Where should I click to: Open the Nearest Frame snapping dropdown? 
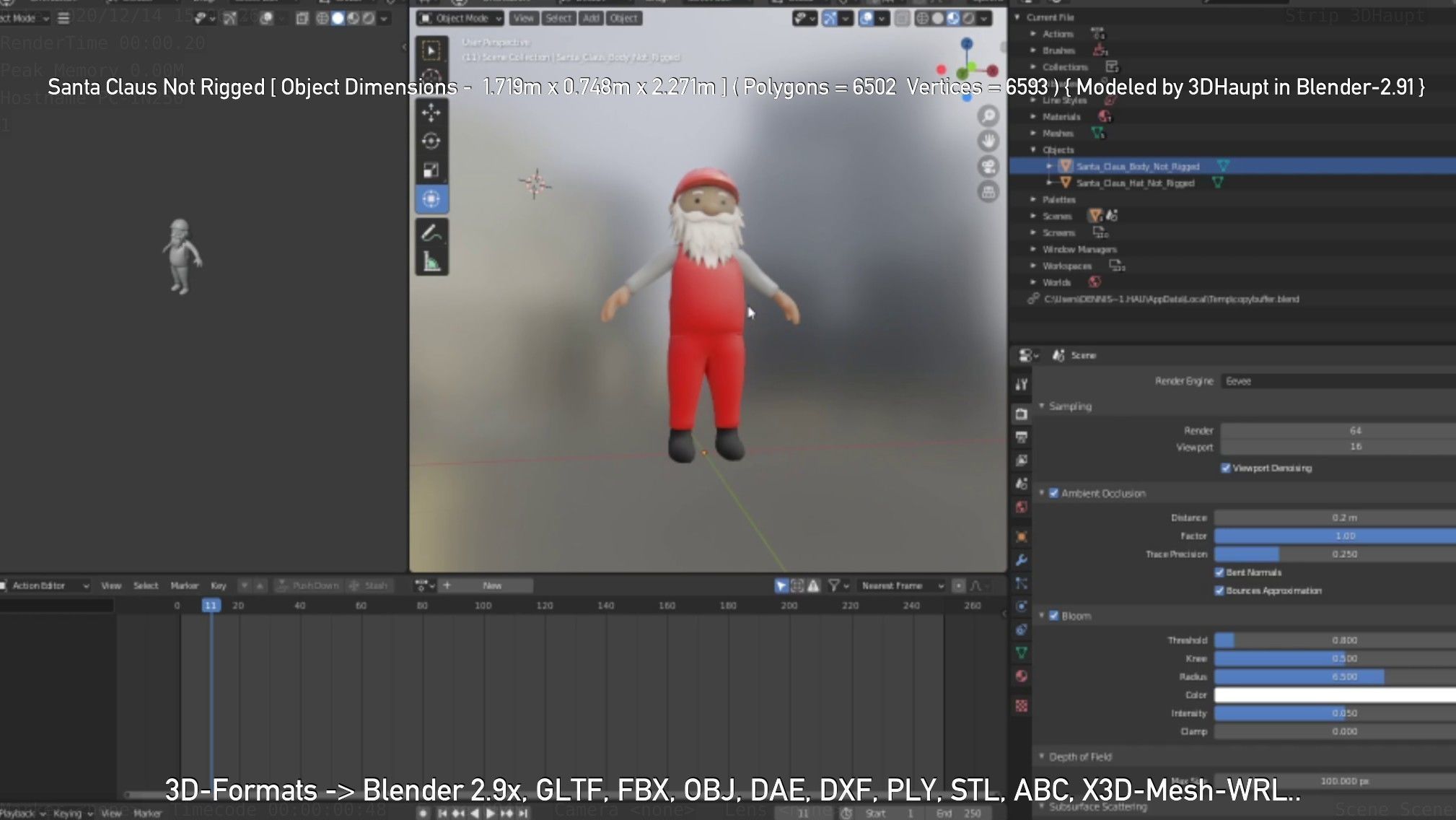pyautogui.click(x=901, y=586)
